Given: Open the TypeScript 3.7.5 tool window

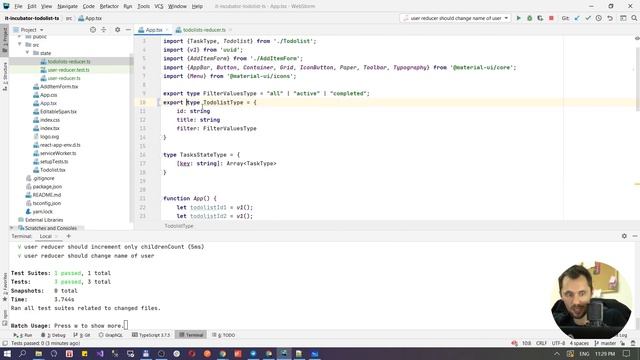Looking at the screenshot, I should click(x=151, y=335).
